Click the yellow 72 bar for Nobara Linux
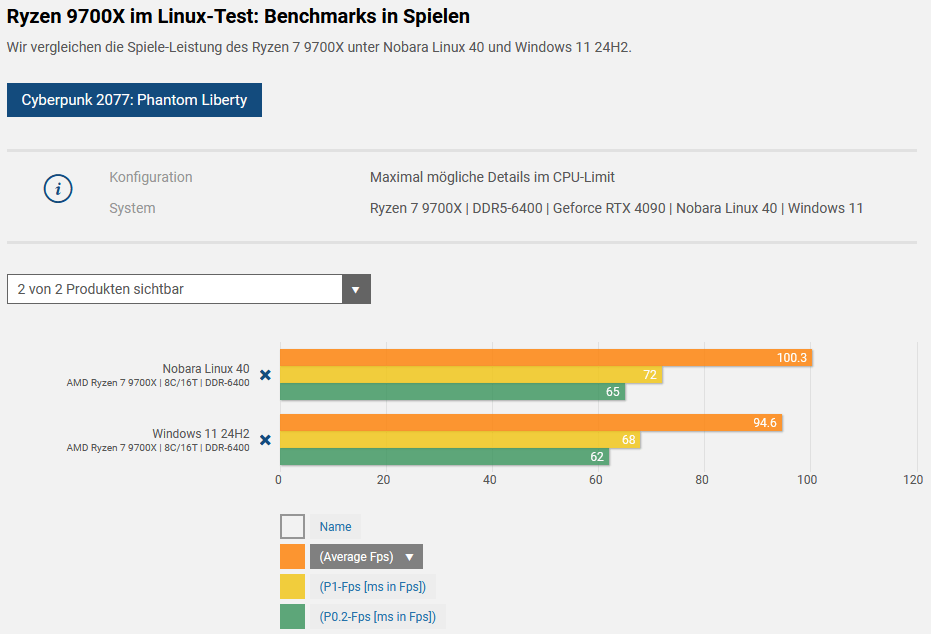931x634 pixels. (x=471, y=375)
